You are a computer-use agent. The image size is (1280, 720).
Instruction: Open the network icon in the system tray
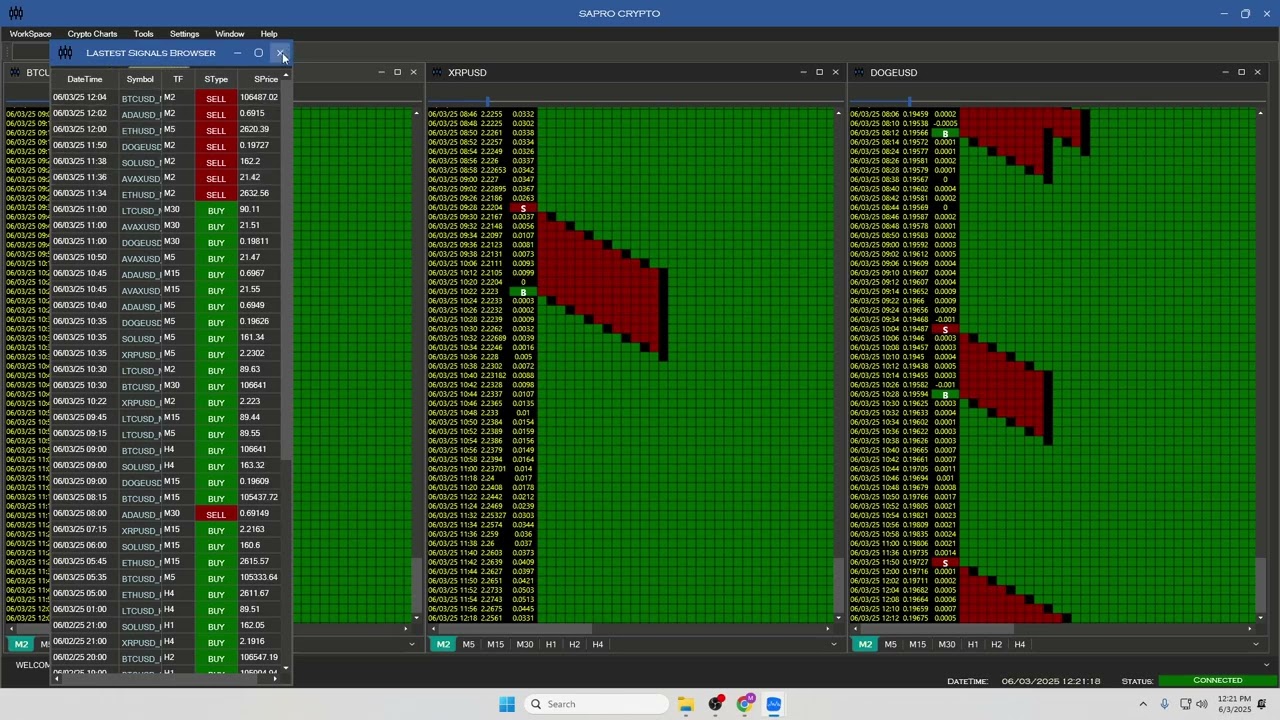coord(1185,704)
